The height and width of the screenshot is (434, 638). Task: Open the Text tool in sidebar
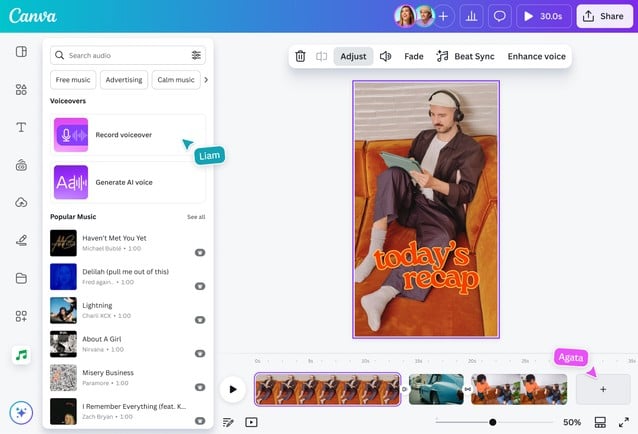(x=21, y=127)
